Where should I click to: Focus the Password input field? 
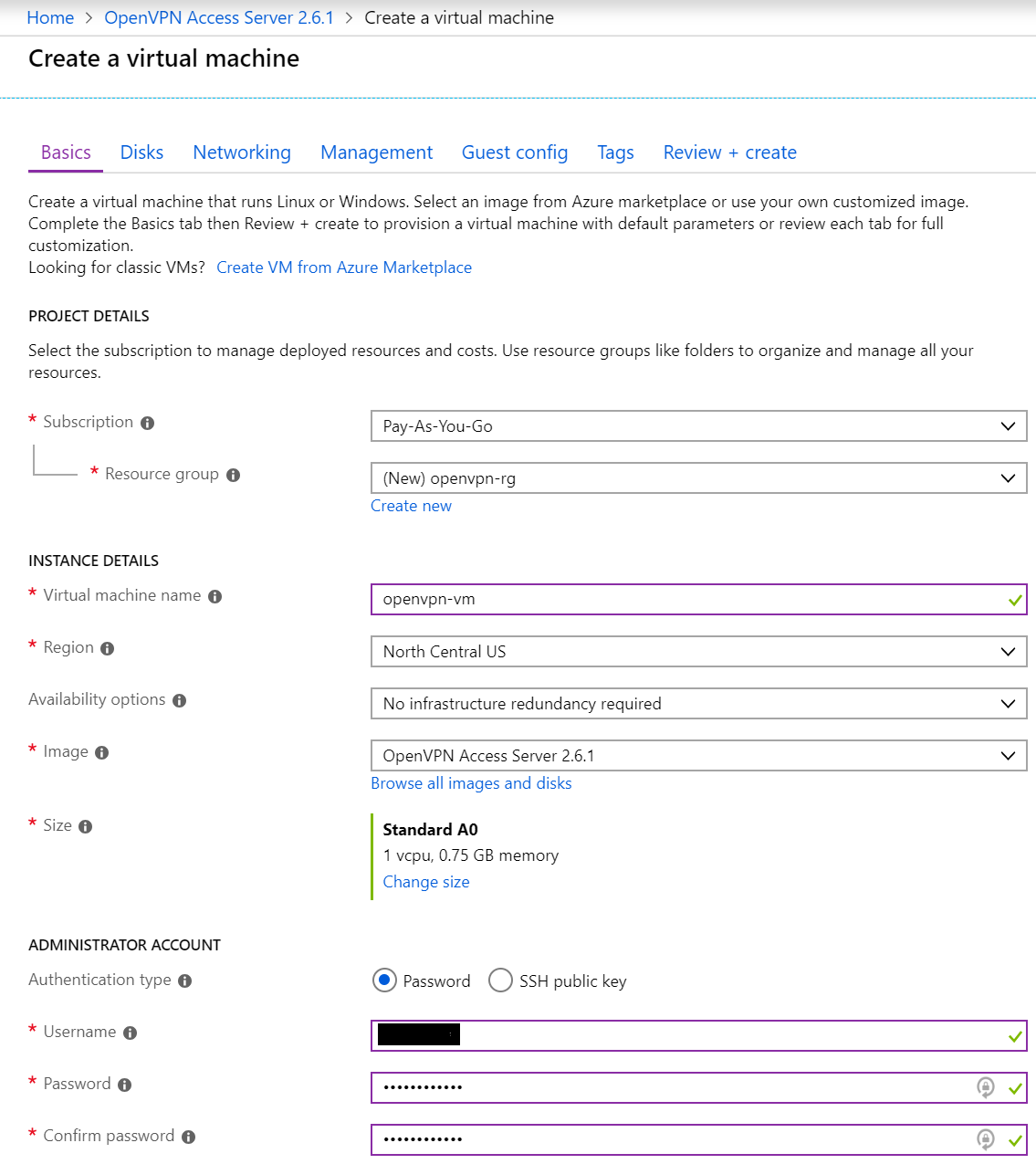point(699,1087)
